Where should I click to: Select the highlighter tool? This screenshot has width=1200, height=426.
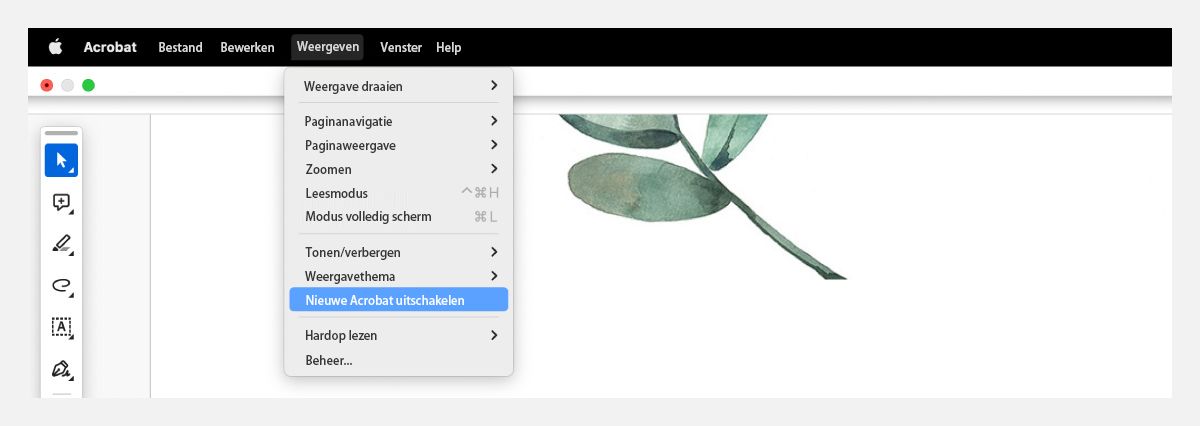61,244
